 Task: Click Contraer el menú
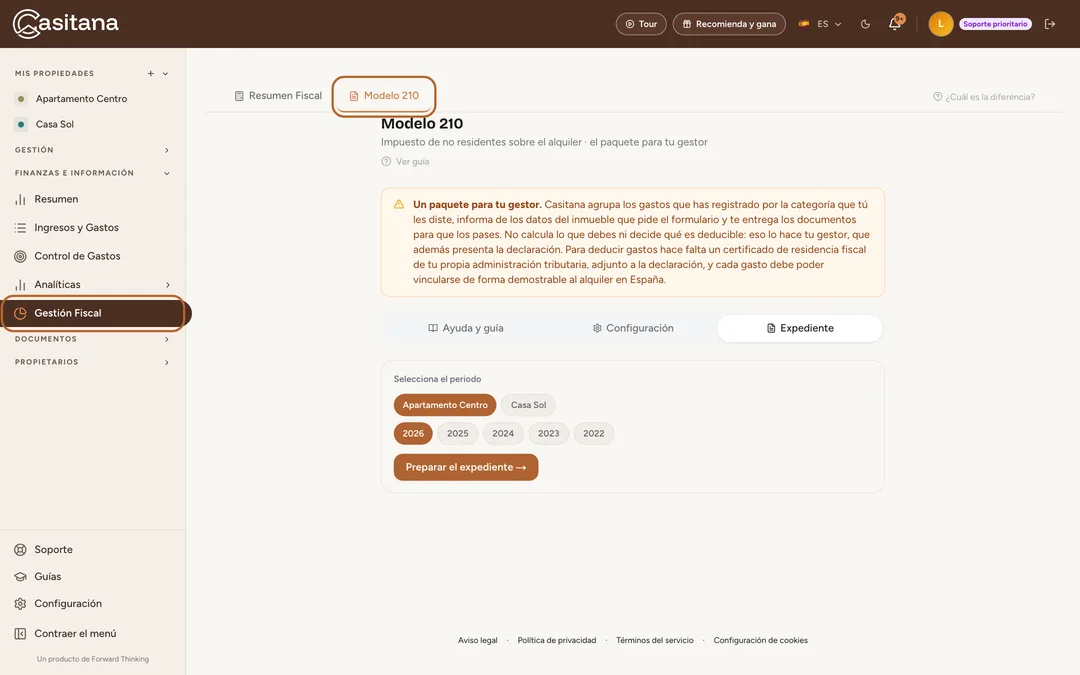pyautogui.click(x=76, y=634)
